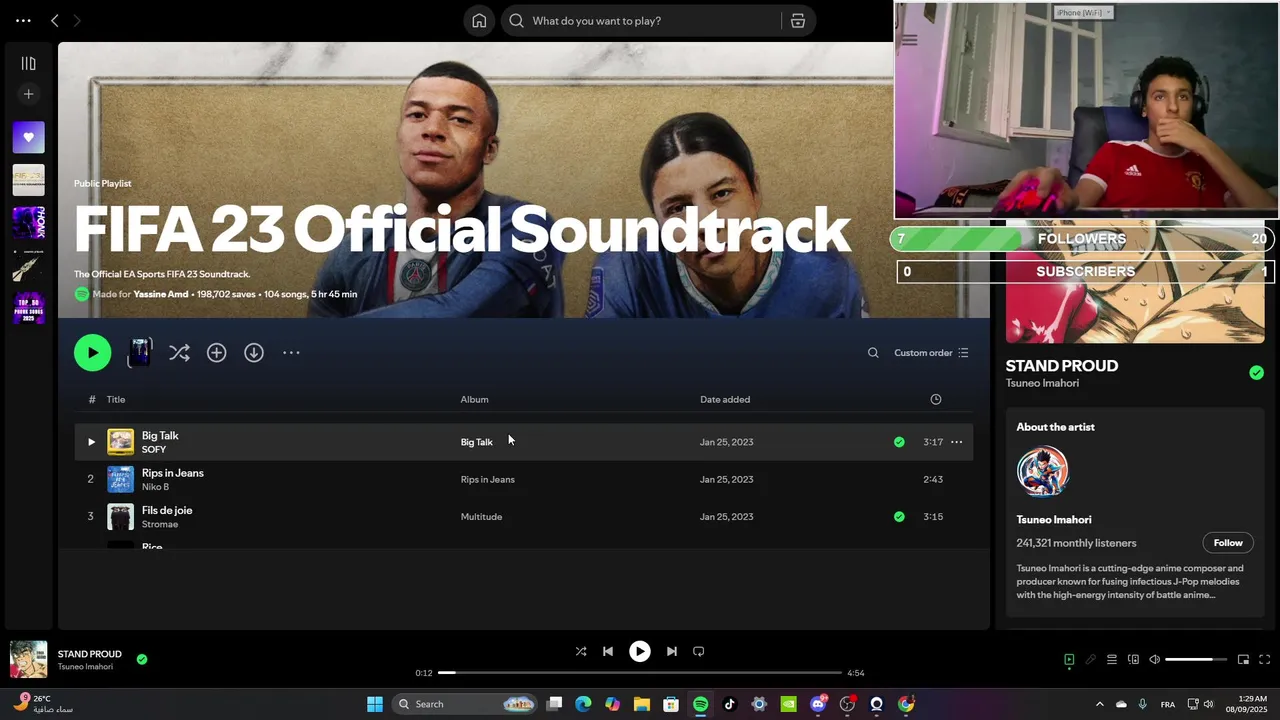Open the Browse icon in search bar
Image resolution: width=1280 pixels, height=720 pixels.
(797, 21)
